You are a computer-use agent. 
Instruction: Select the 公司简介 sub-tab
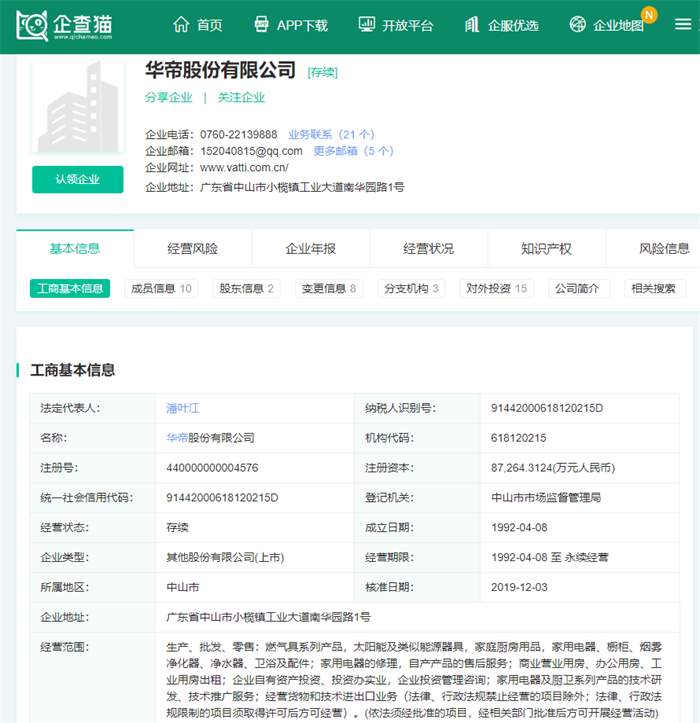pyautogui.click(x=579, y=289)
